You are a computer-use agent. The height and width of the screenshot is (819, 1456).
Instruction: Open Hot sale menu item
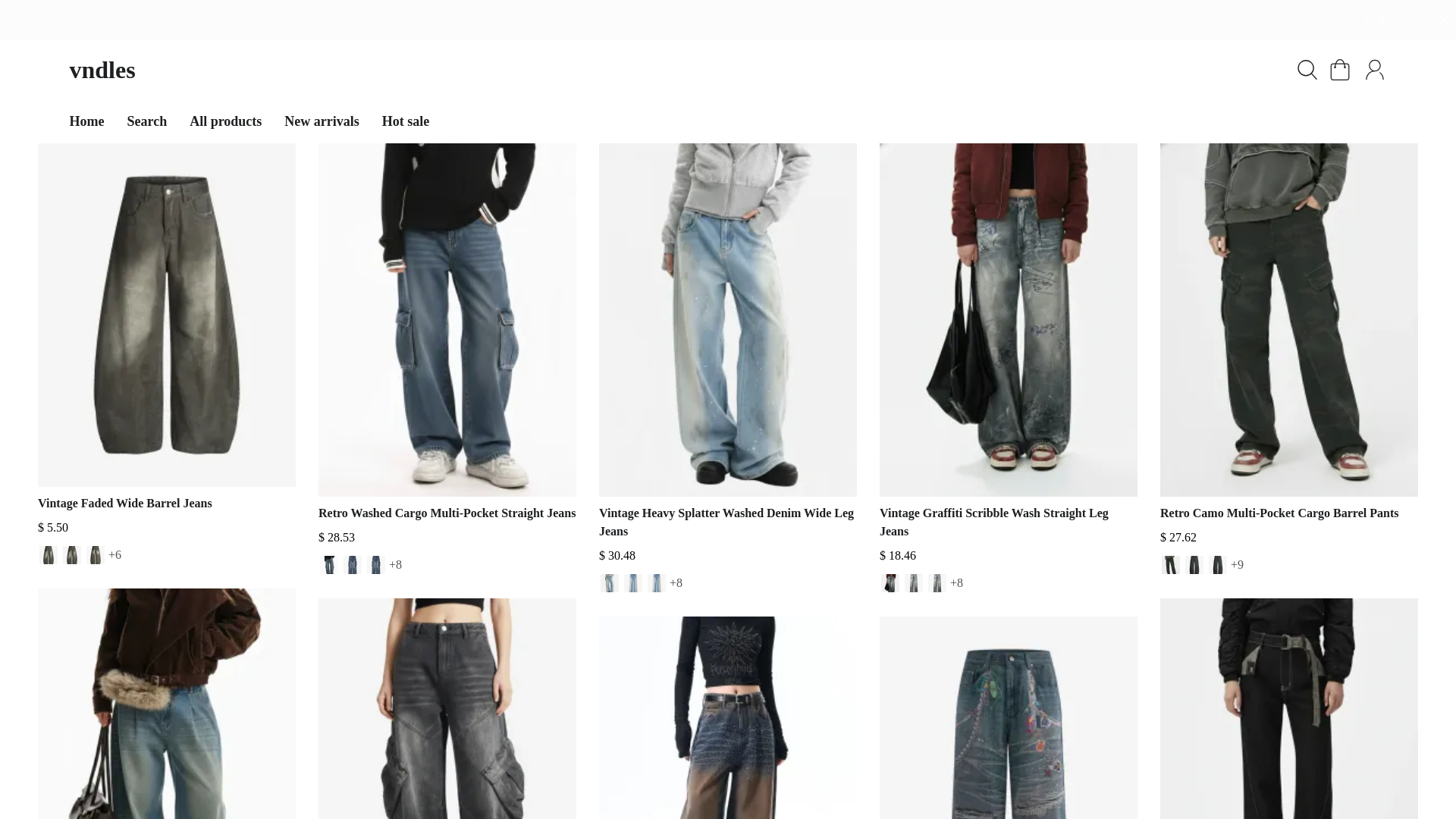405,121
